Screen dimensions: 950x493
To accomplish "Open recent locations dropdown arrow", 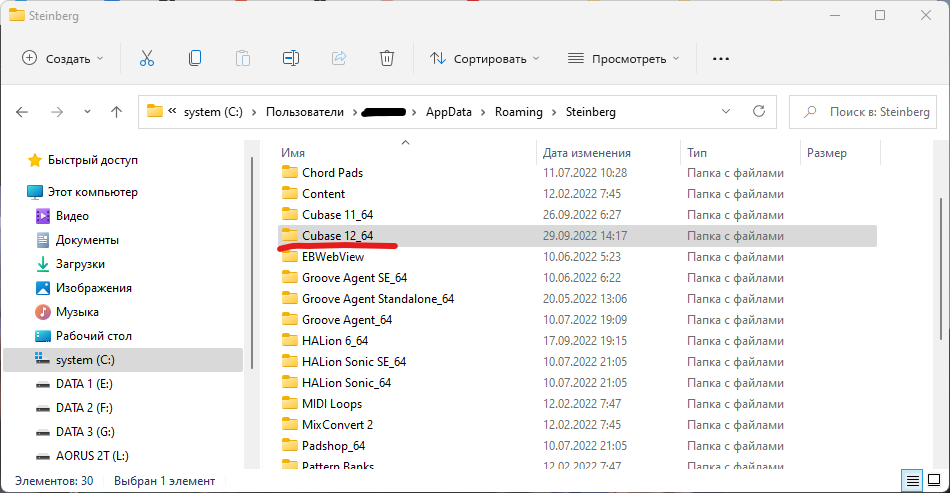I will tap(87, 112).
